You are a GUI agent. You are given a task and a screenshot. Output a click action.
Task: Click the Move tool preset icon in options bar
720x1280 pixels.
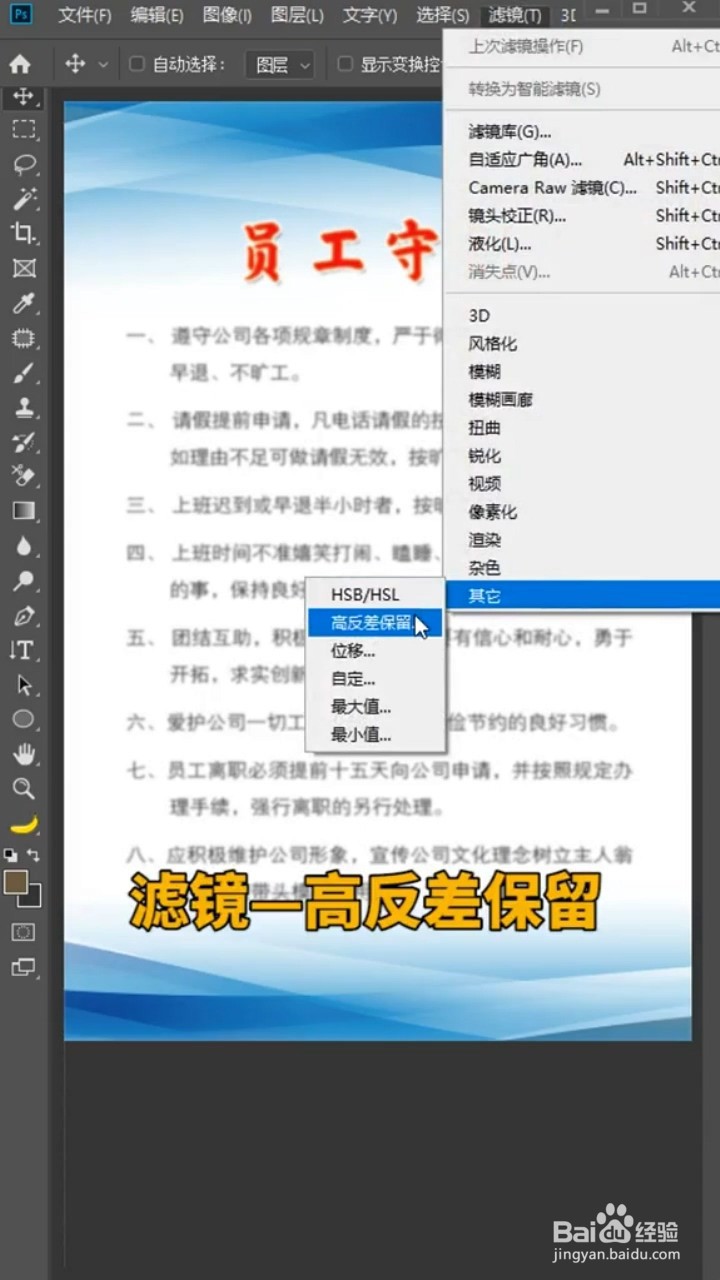75,65
